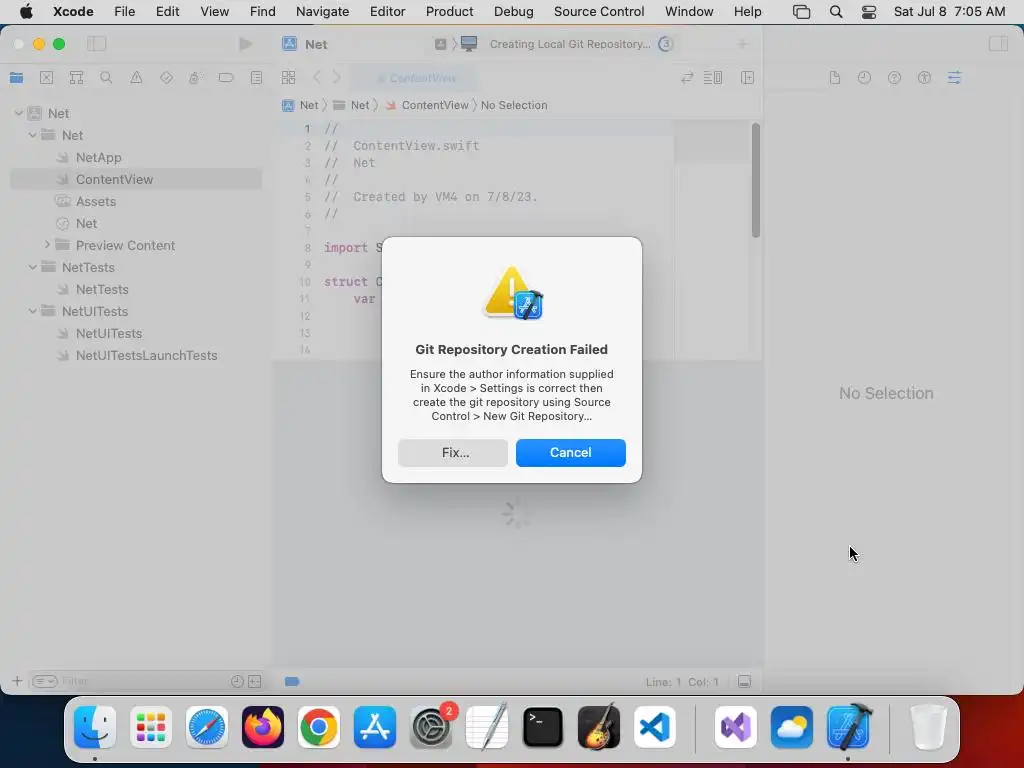Open the Quick Help inspector icon
Viewport: 1024px width, 768px height.
coord(894,78)
